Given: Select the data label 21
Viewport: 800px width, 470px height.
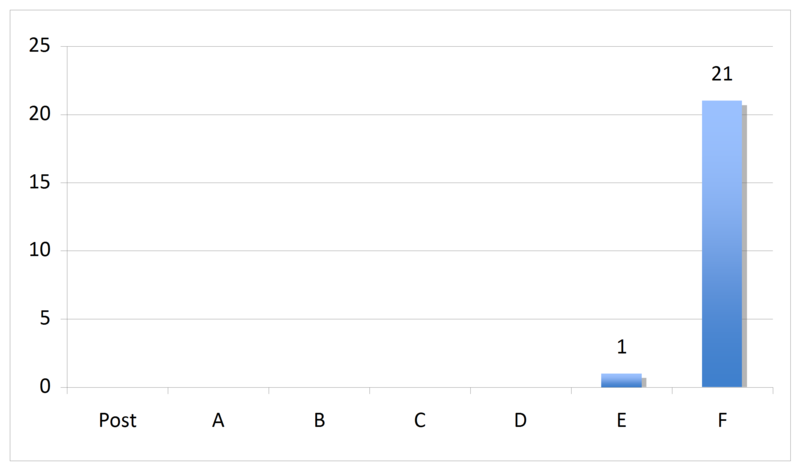Looking at the screenshot, I should click(x=722, y=75).
